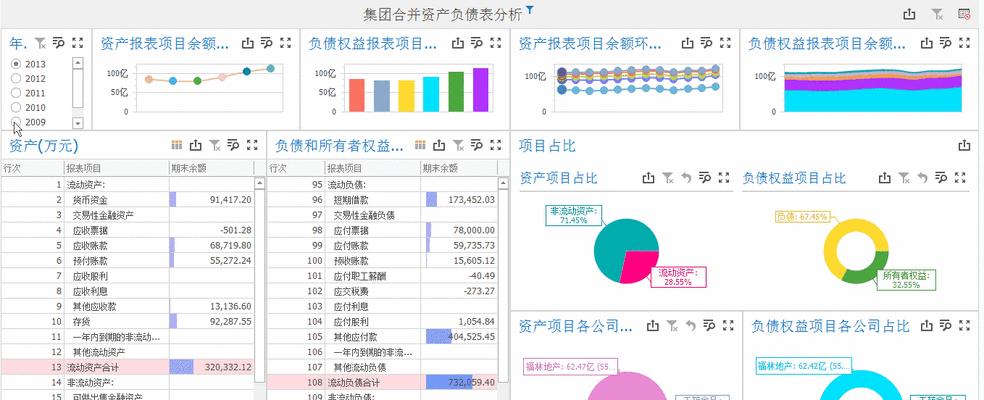
Task: Select year 2010 radio option
Action: 16,107
